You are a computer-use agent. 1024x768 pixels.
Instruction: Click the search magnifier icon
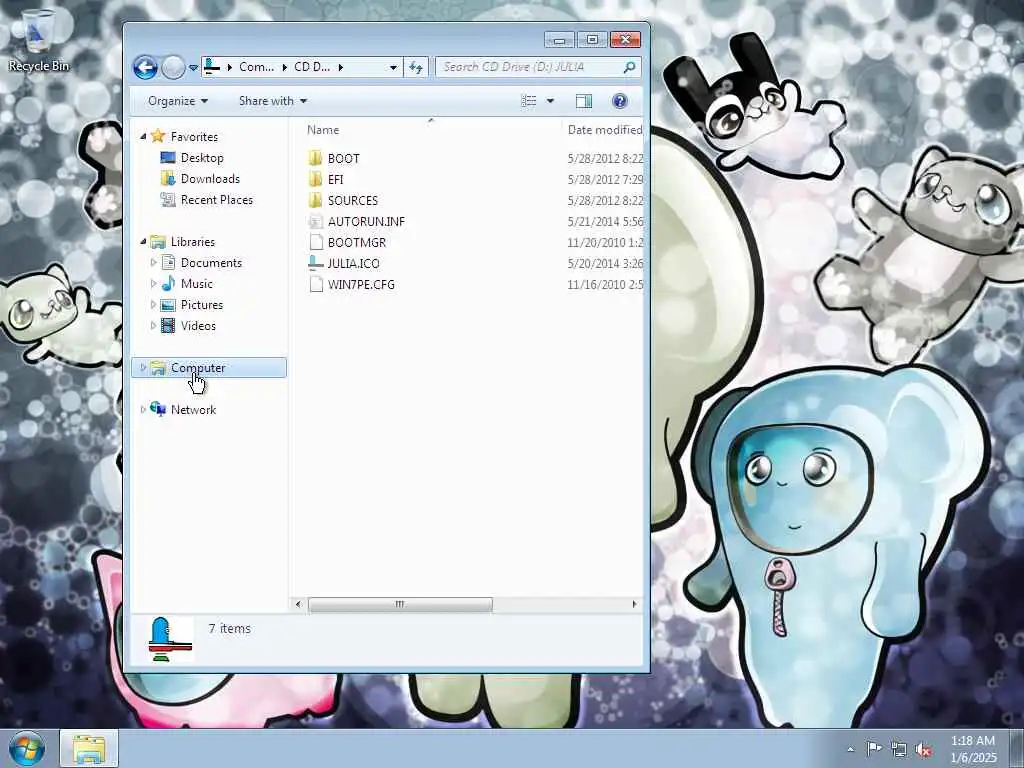pyautogui.click(x=630, y=67)
